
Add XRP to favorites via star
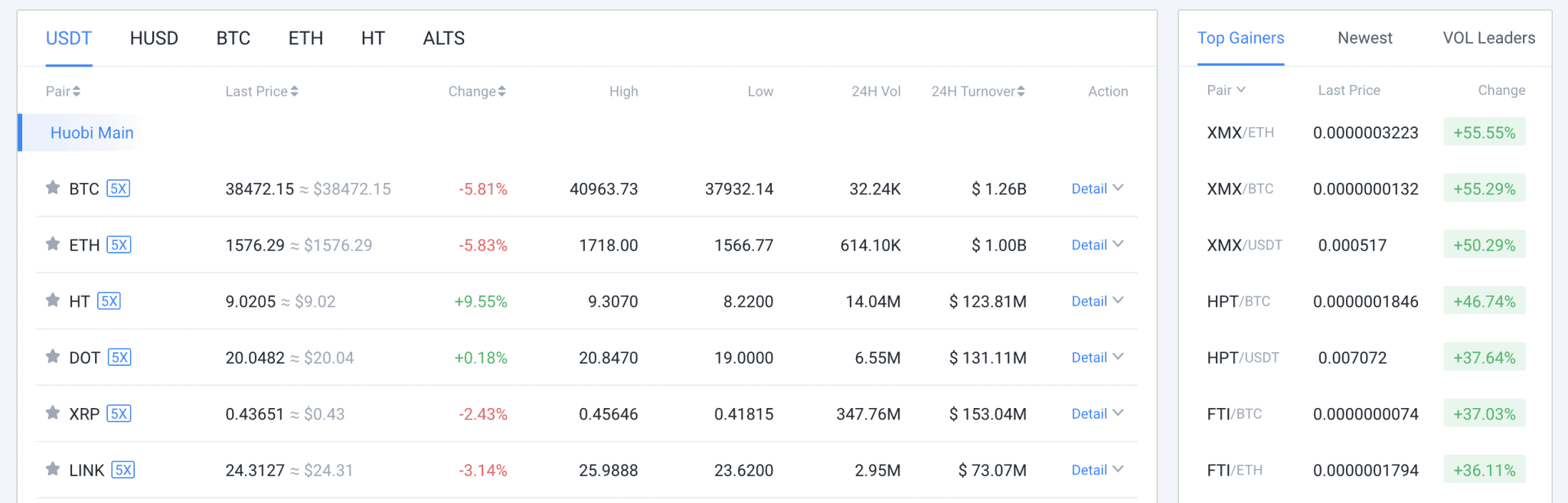[x=53, y=413]
